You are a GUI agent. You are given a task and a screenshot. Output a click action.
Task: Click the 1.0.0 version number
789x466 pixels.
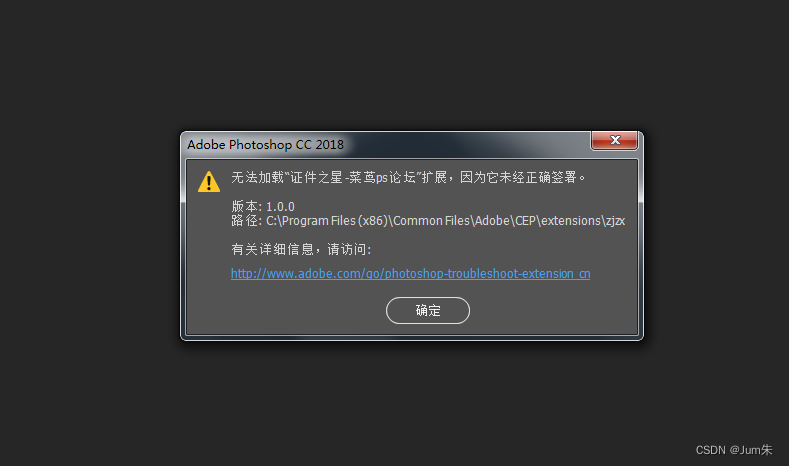pos(280,206)
